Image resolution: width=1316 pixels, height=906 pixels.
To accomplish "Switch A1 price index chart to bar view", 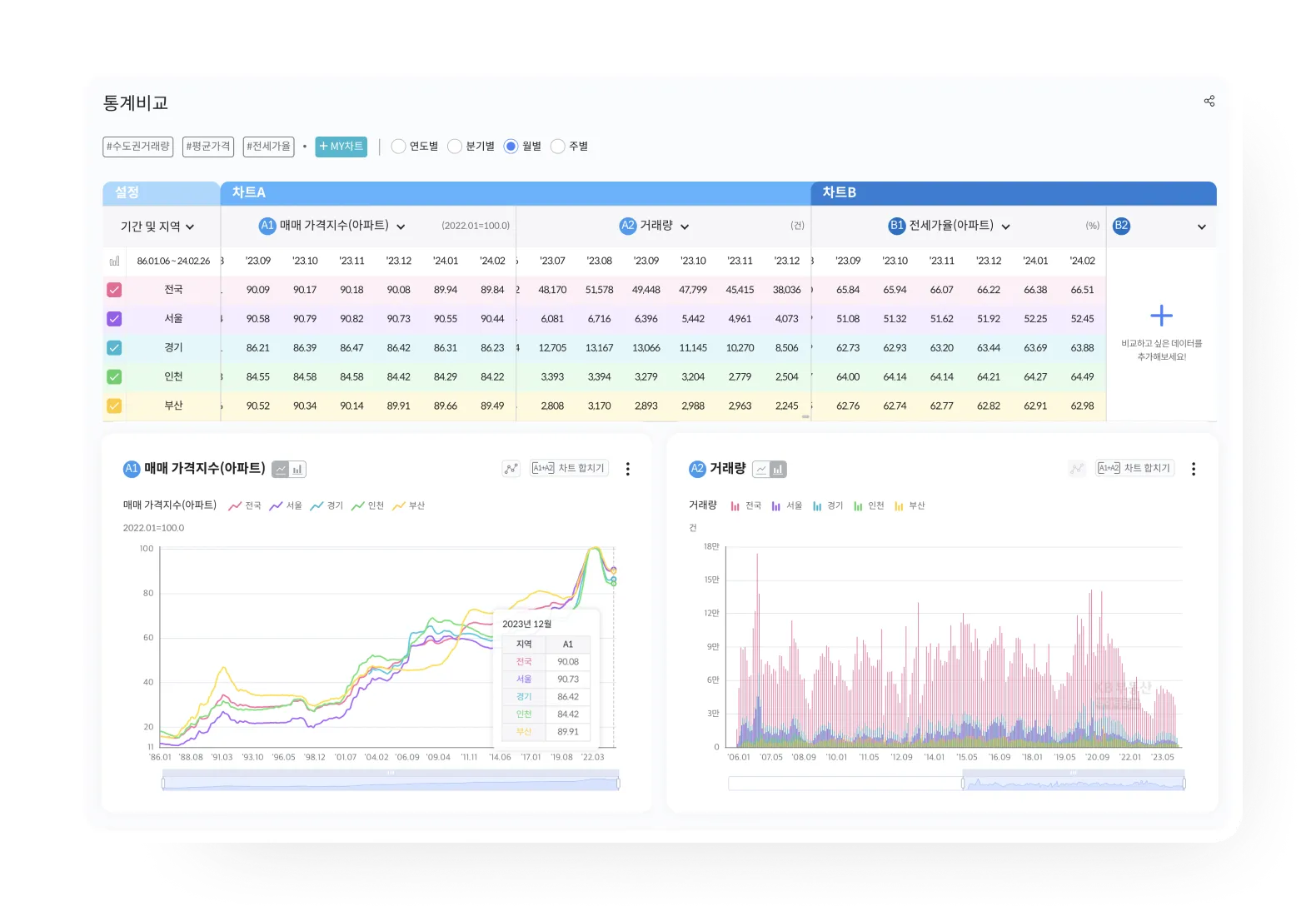I will point(297,470).
